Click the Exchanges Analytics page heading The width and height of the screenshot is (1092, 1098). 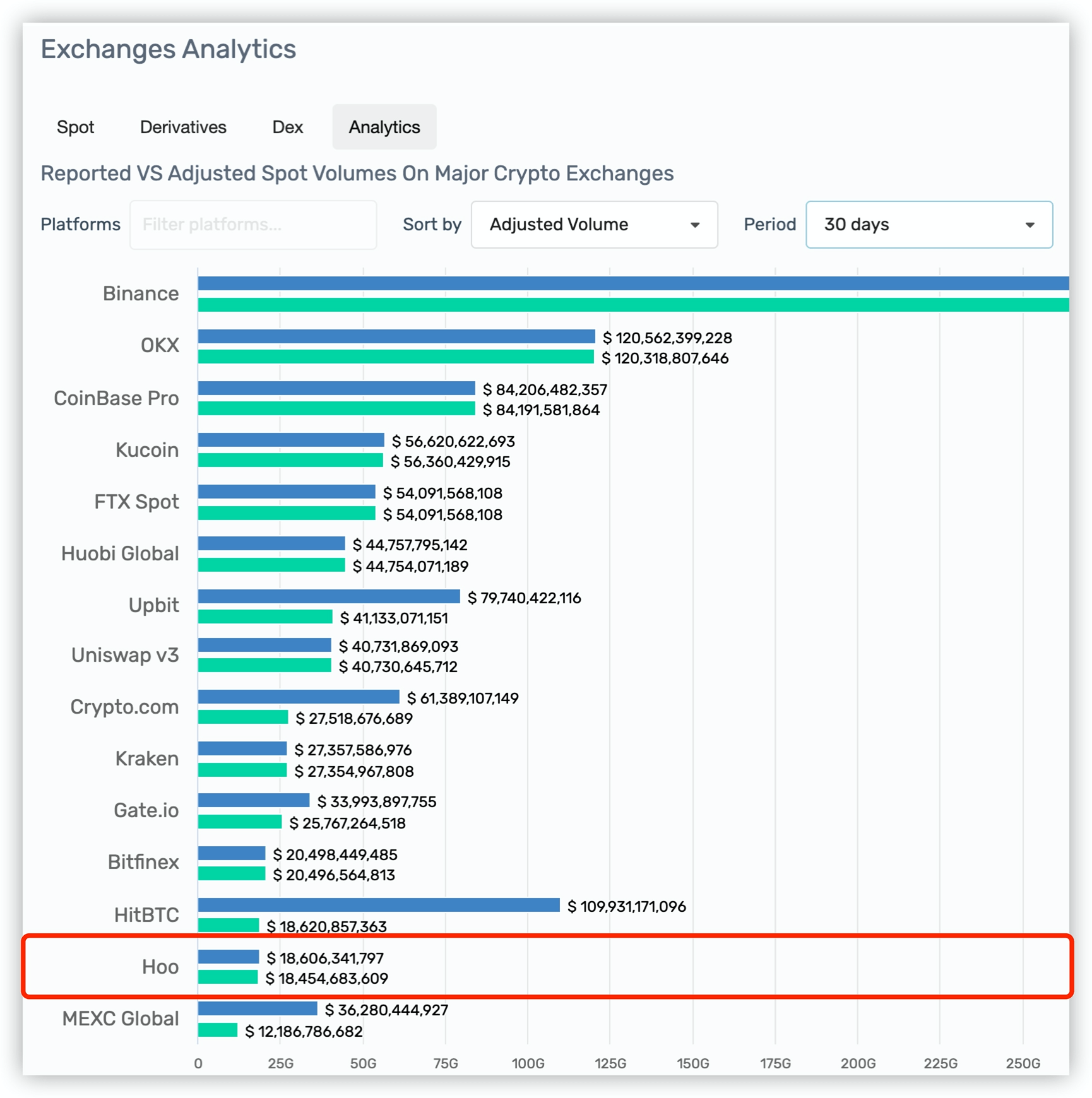click(x=169, y=49)
